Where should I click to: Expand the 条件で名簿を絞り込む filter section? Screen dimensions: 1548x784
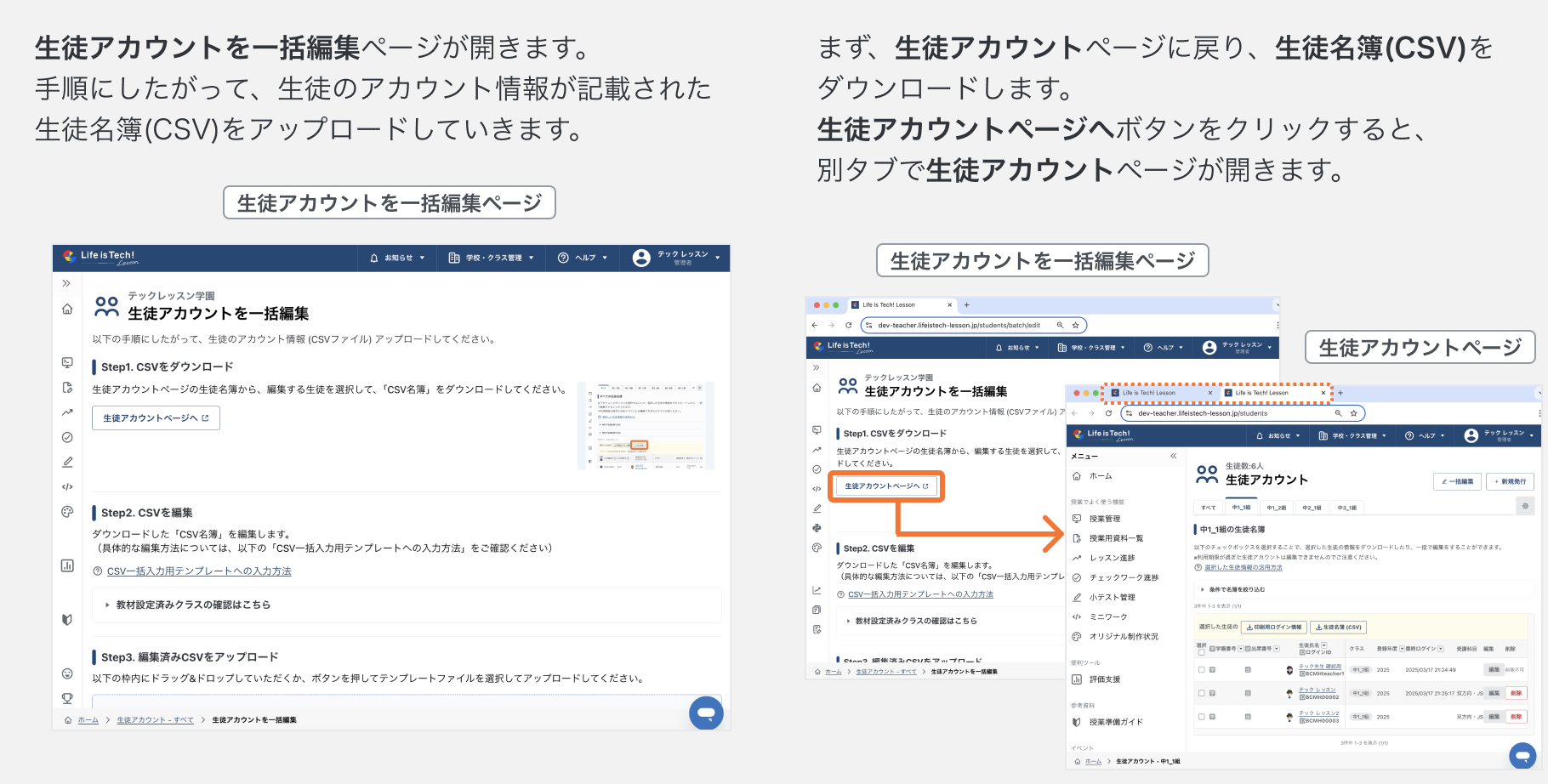[x=1236, y=589]
